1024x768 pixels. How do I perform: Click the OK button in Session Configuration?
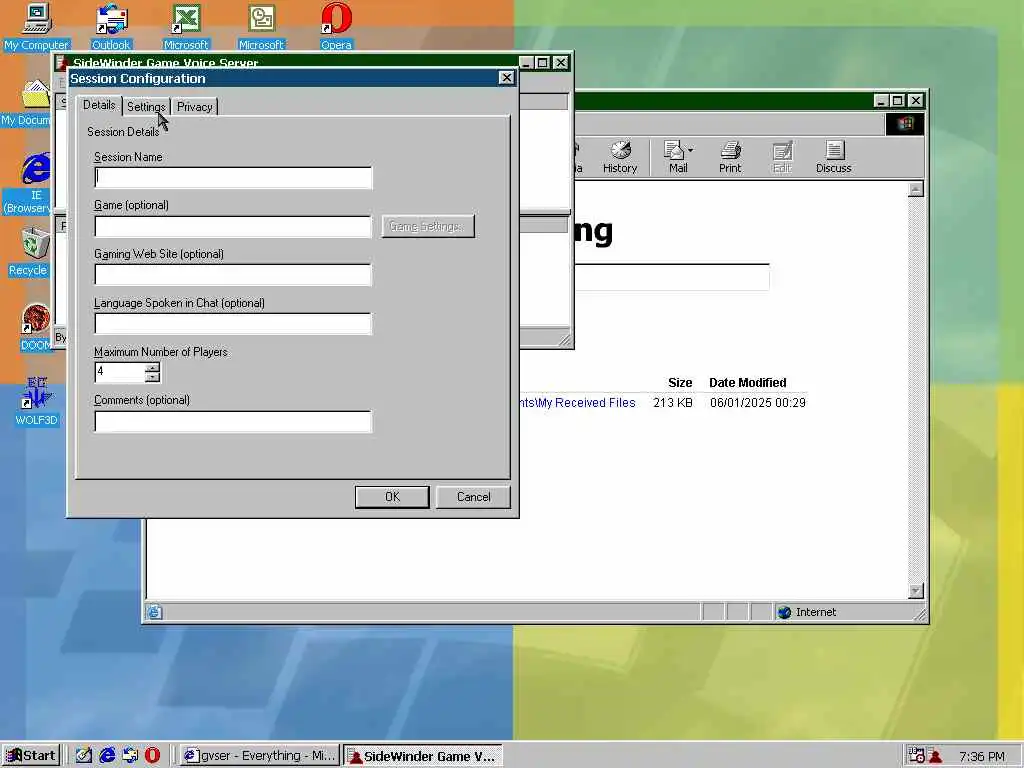pyautogui.click(x=392, y=497)
